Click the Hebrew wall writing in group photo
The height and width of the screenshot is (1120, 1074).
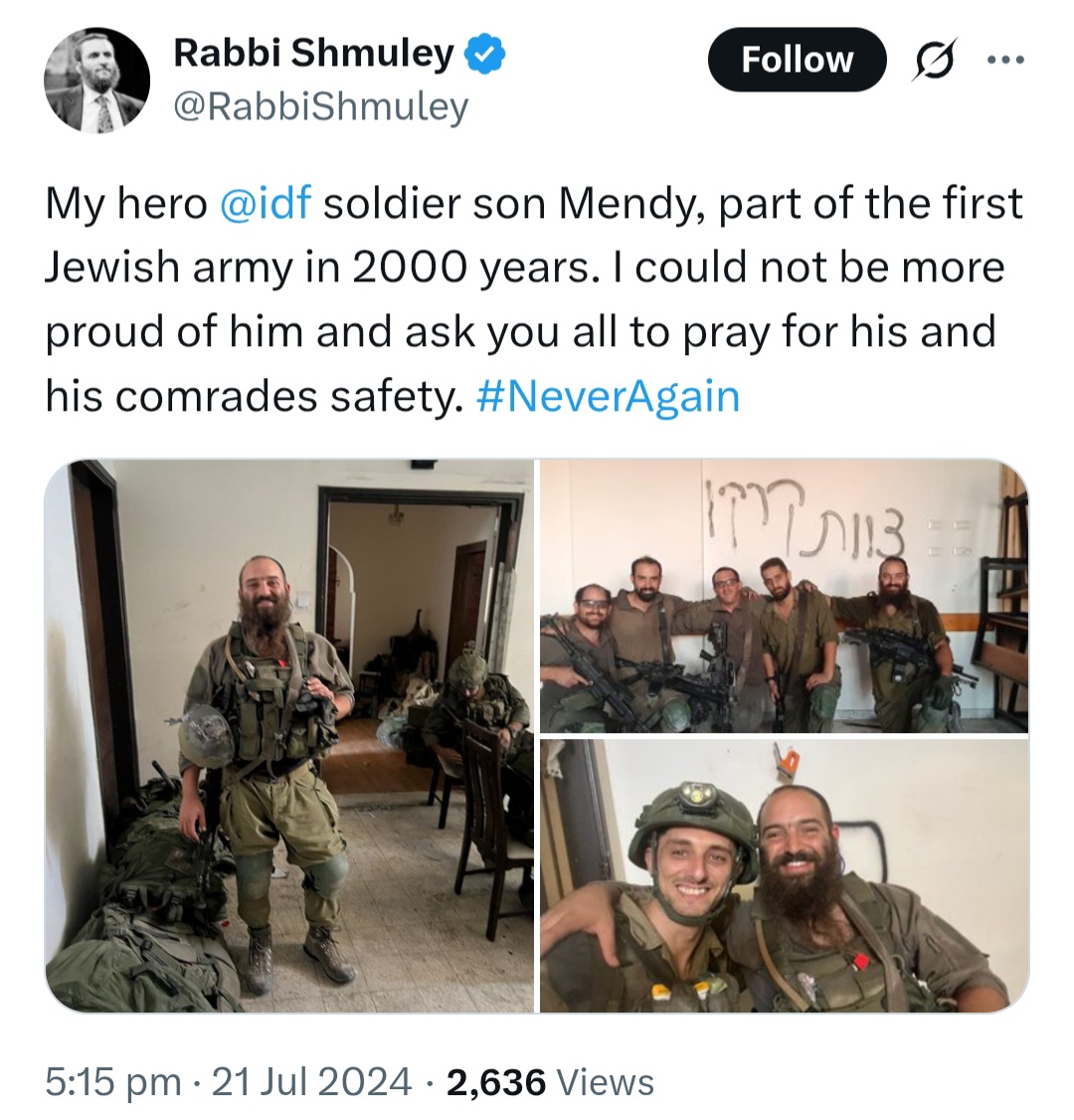point(805,520)
